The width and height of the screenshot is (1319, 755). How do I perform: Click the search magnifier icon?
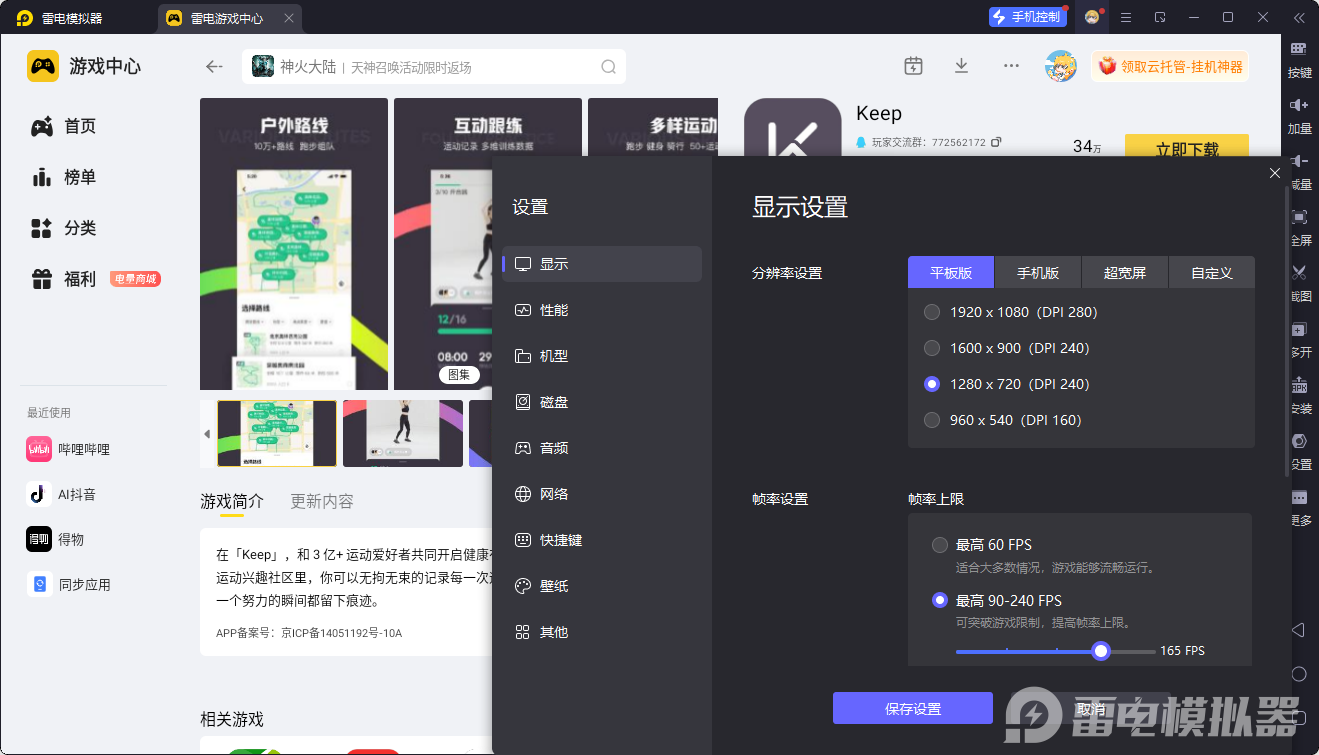(x=608, y=67)
